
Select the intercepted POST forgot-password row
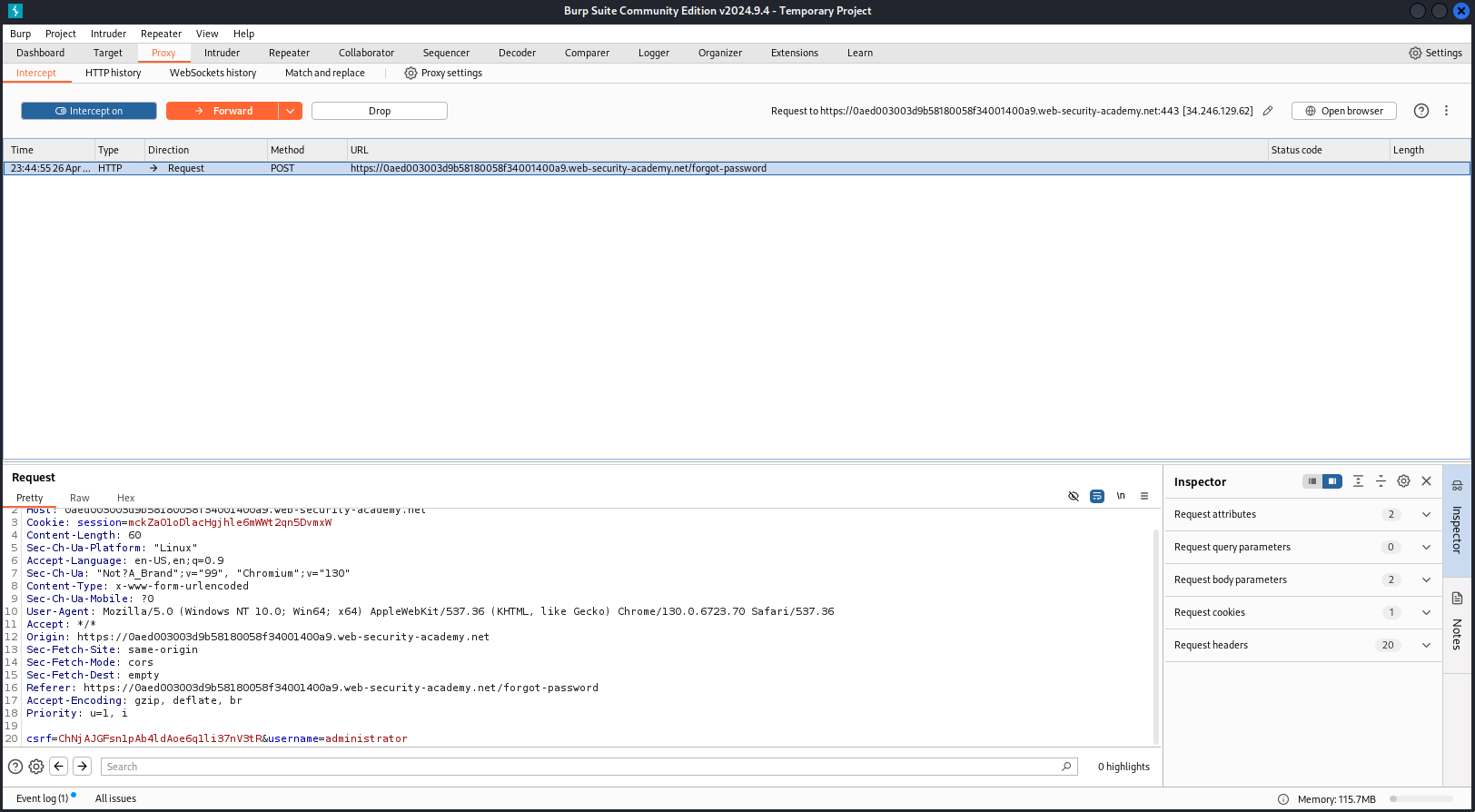click(737, 168)
